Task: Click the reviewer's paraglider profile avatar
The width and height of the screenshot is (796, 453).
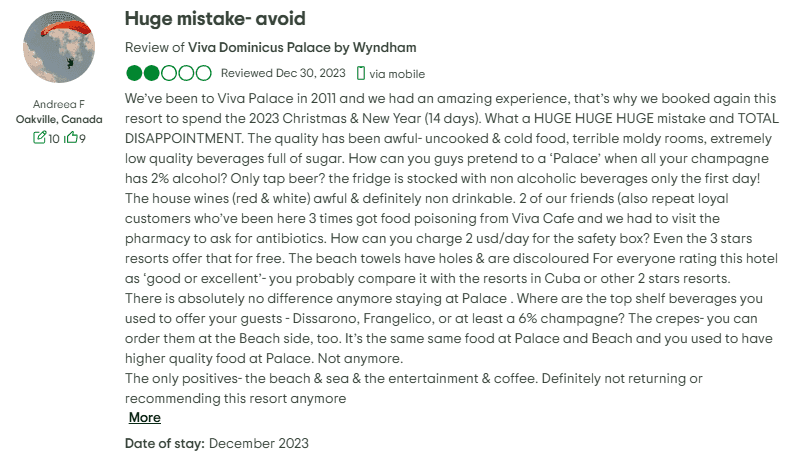Action: (x=60, y=50)
